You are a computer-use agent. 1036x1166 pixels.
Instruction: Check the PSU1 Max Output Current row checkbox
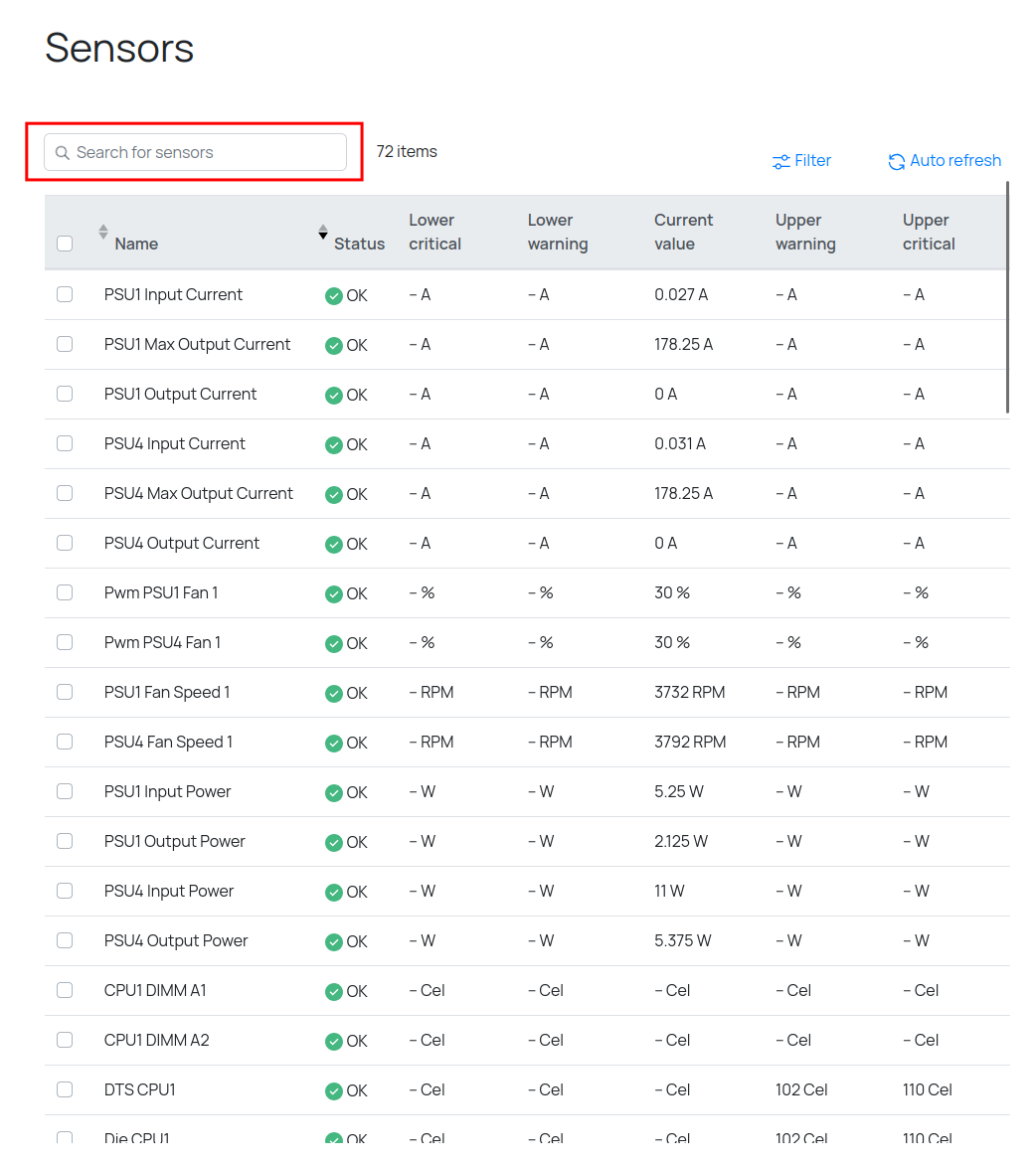(x=65, y=344)
